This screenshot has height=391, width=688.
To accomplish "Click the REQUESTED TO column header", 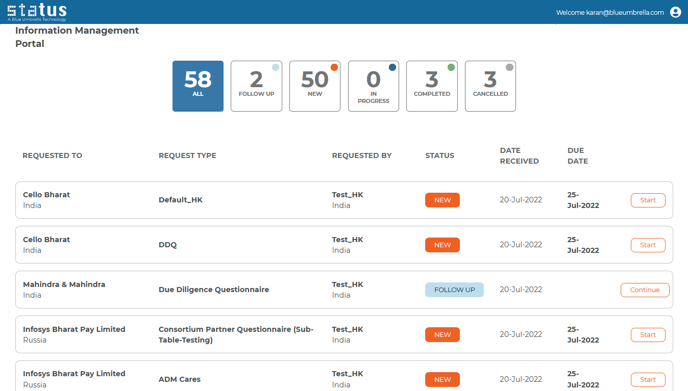I will pos(52,155).
